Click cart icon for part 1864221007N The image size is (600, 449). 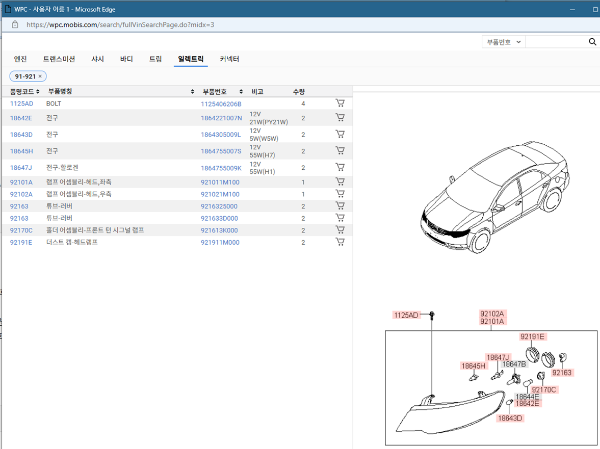point(340,118)
